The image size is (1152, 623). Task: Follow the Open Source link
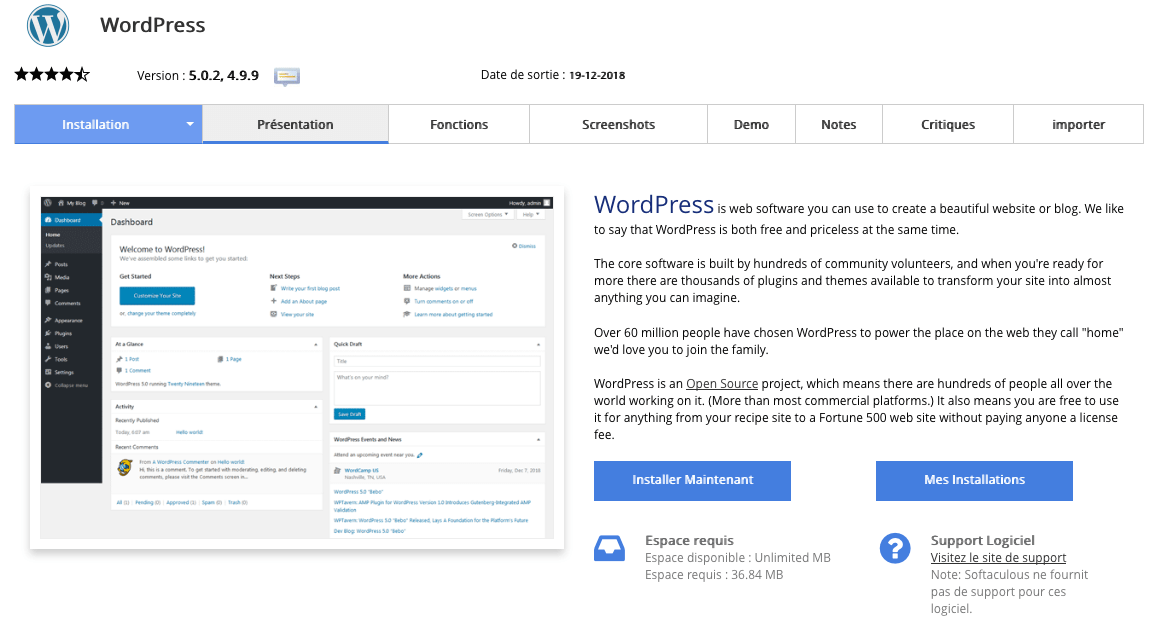coord(722,383)
